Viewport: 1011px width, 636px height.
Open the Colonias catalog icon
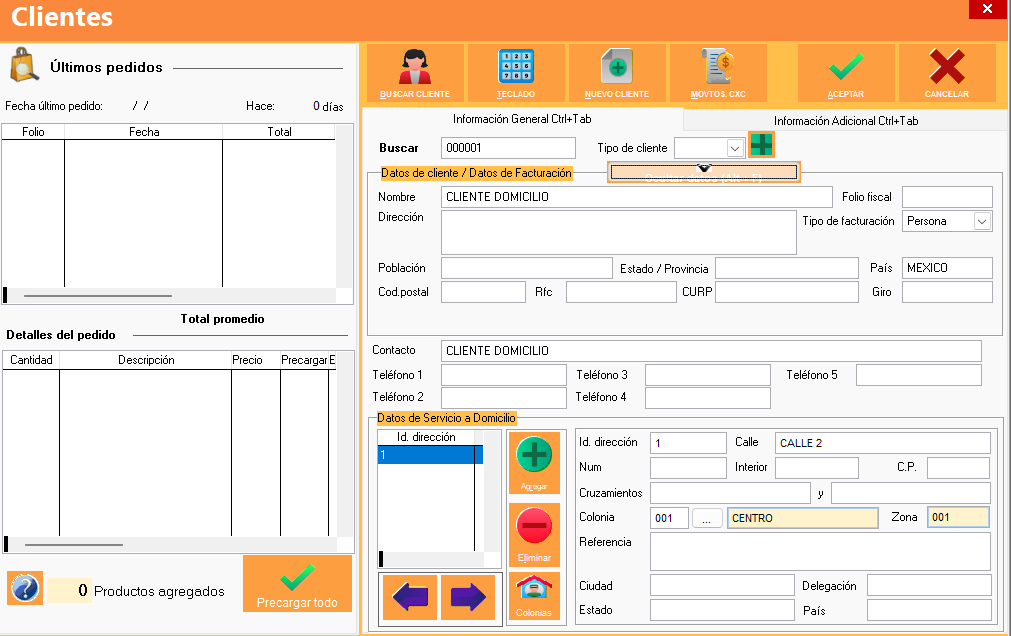click(534, 596)
